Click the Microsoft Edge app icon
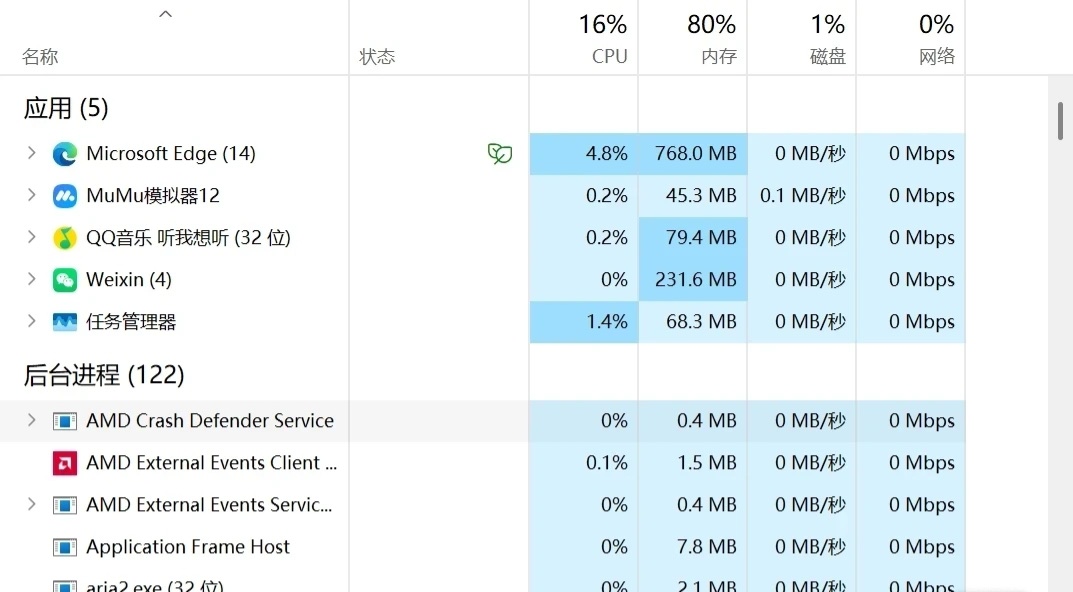The image size is (1073, 592). point(65,154)
